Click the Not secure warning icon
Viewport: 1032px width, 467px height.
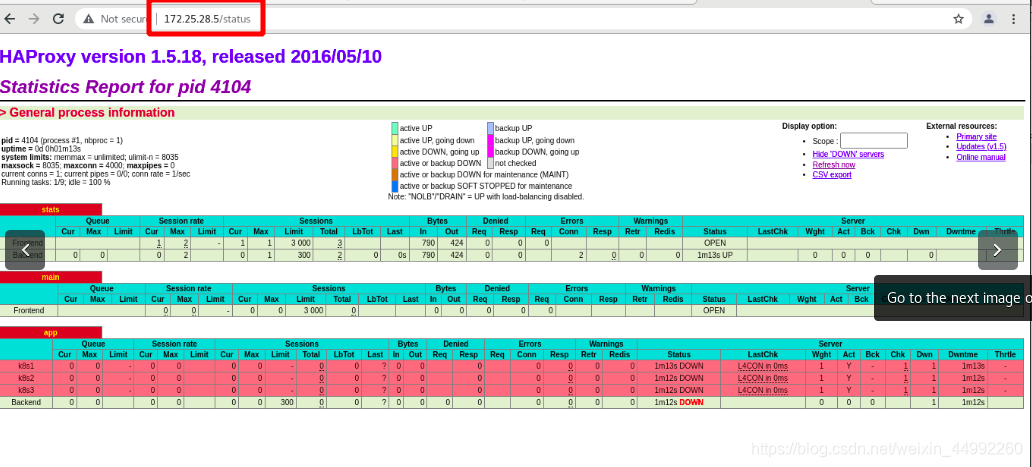[88, 19]
